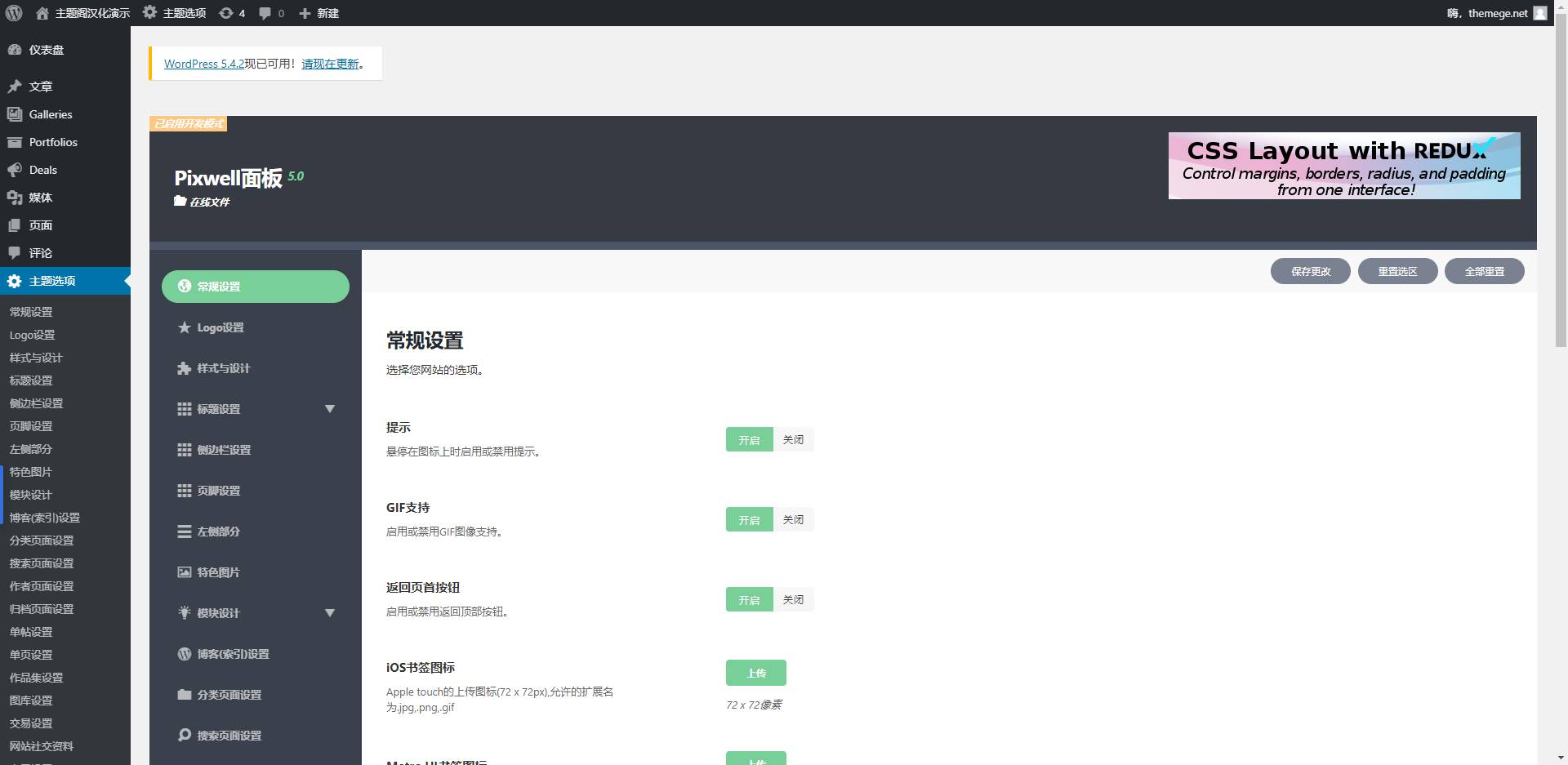Follow the WordPress 5.4.2 link
Screen dimensions: 1568x765
[x=204, y=64]
